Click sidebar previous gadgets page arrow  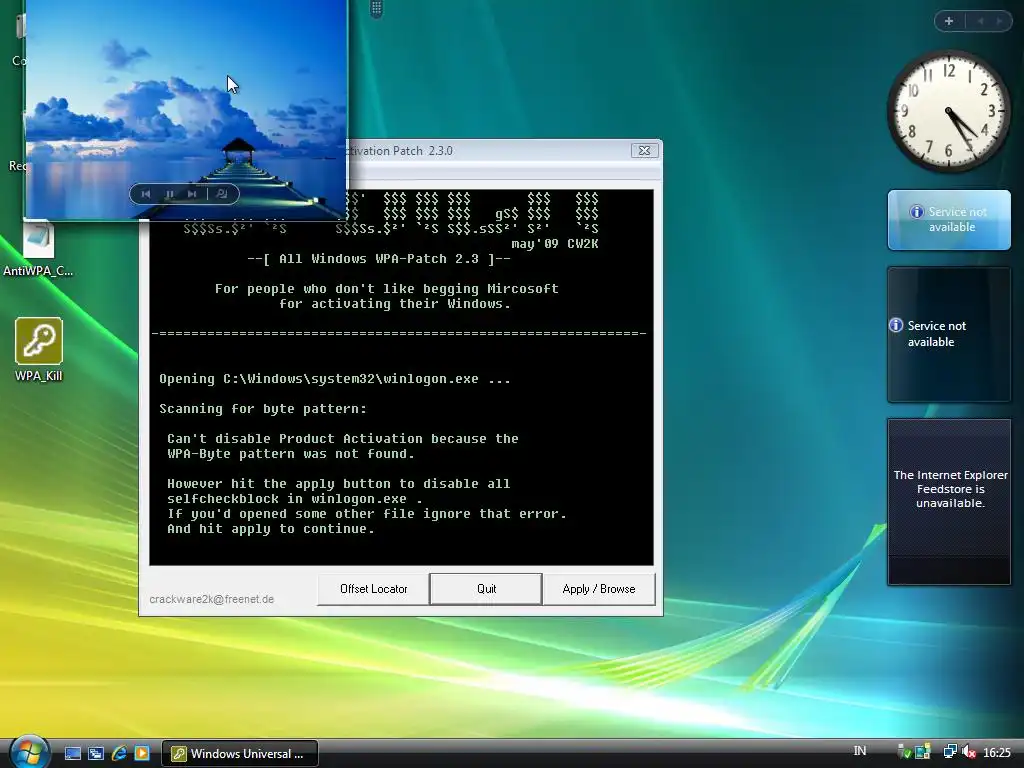(980, 22)
